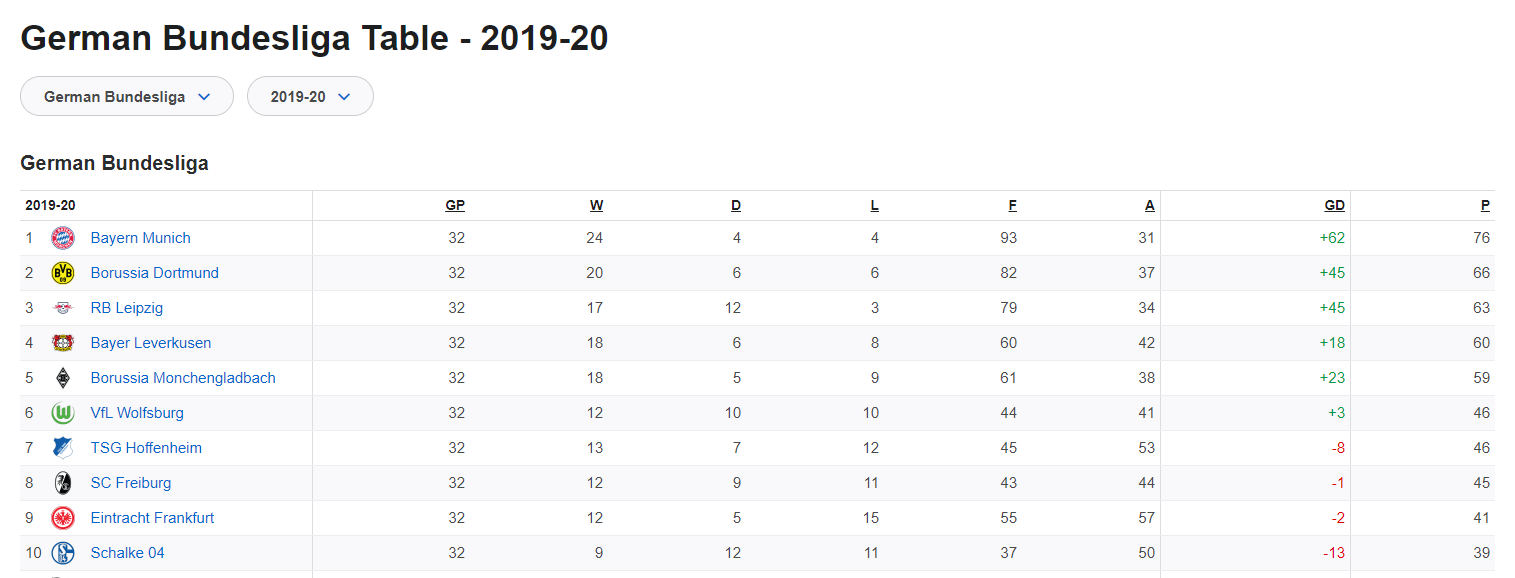Open the 2019-20 season dropdown

(x=310, y=97)
